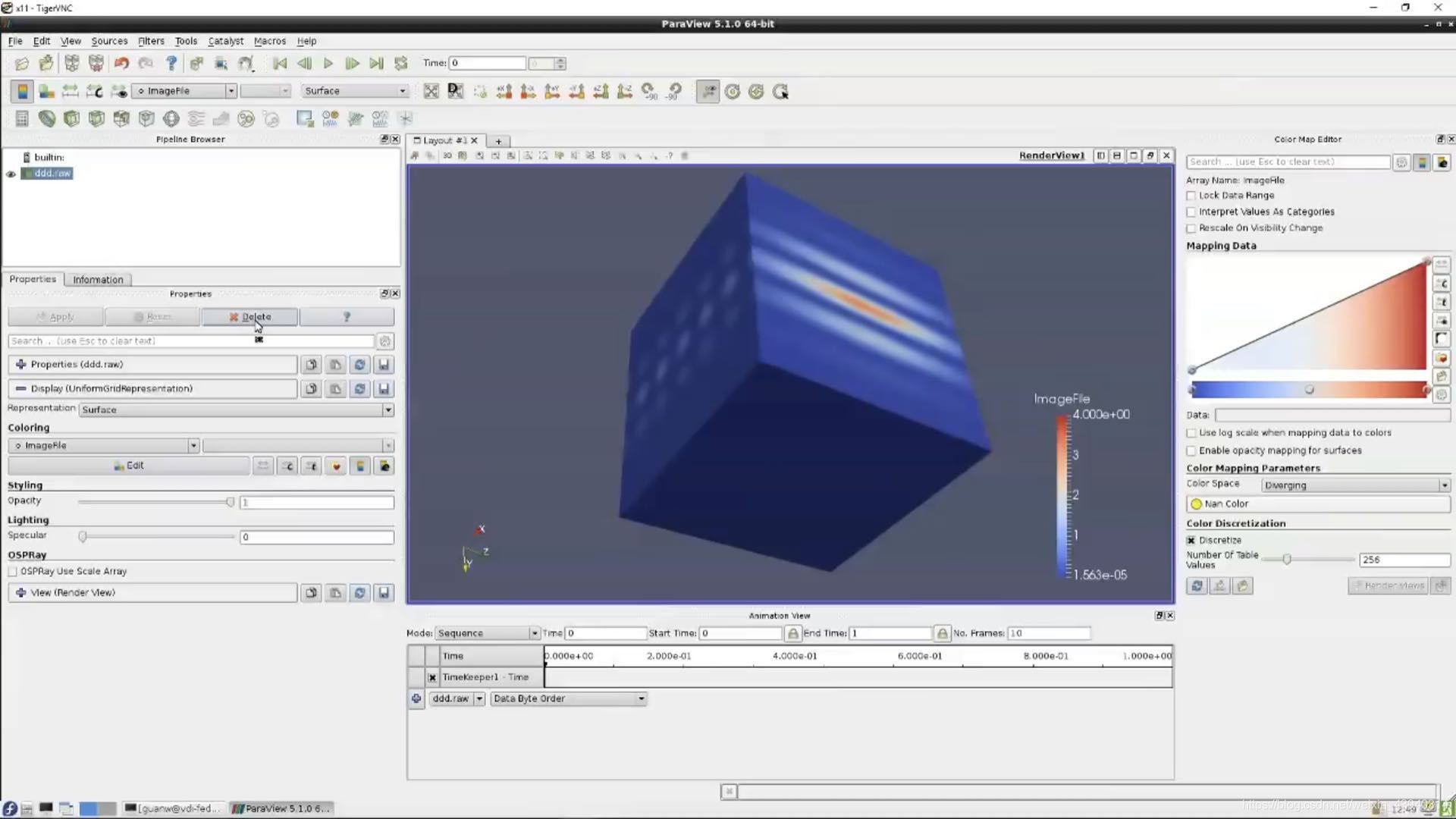Toggle color legend visibility icon

coord(22,92)
